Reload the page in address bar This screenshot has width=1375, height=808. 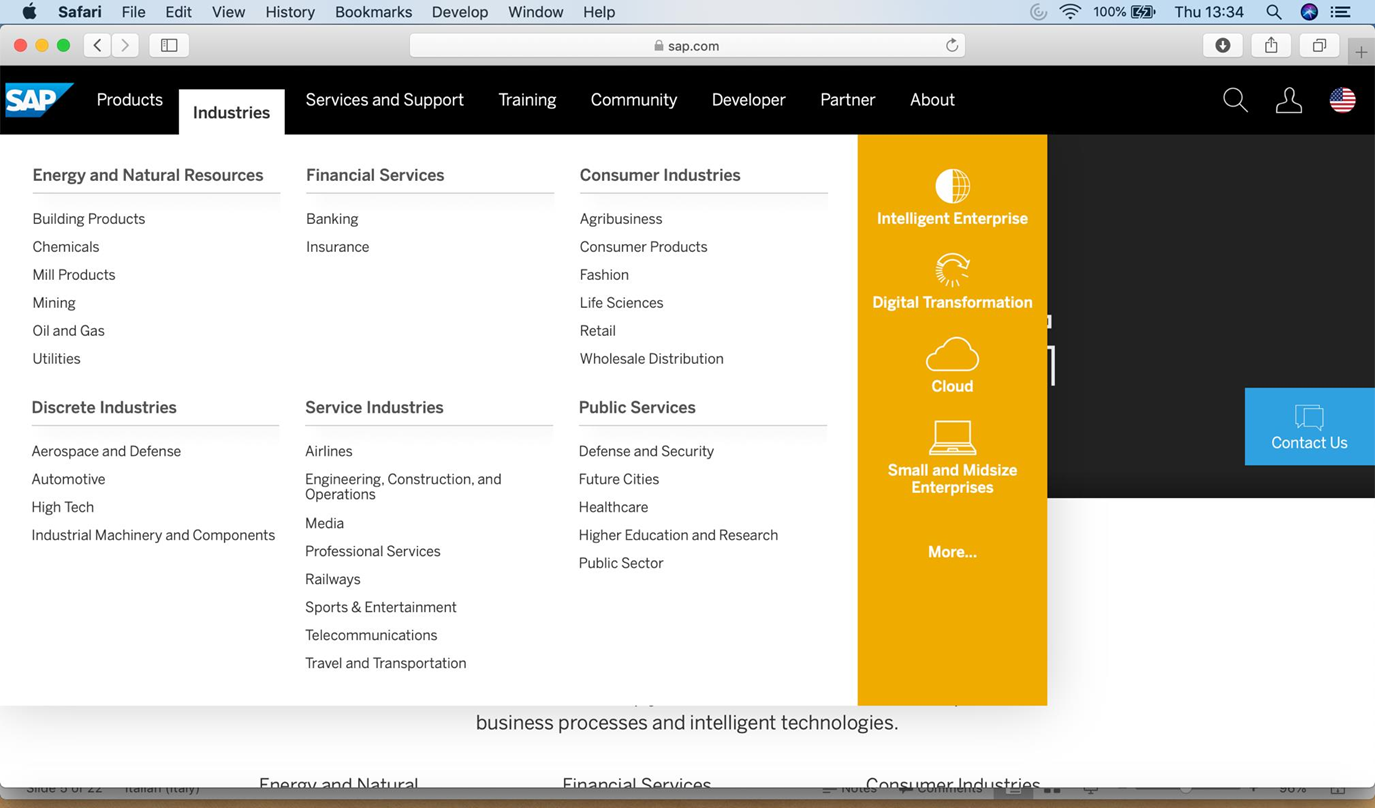pyautogui.click(x=951, y=45)
